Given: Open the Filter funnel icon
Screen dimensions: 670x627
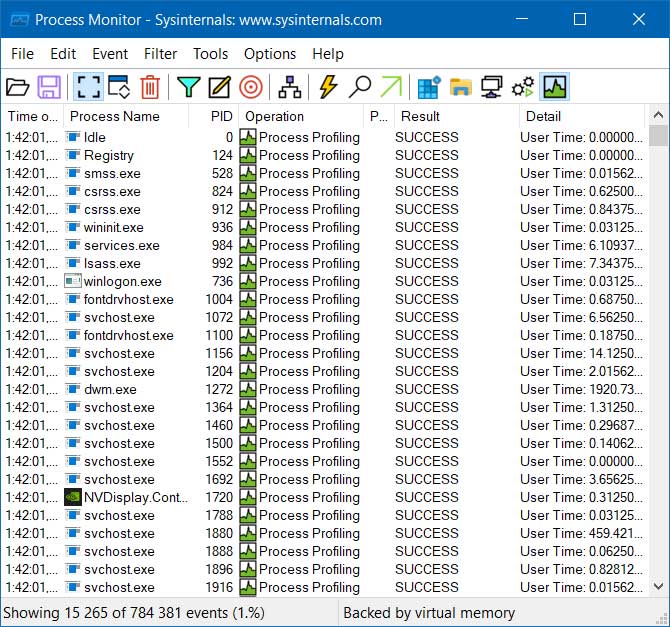Looking at the screenshot, I should (x=188, y=87).
